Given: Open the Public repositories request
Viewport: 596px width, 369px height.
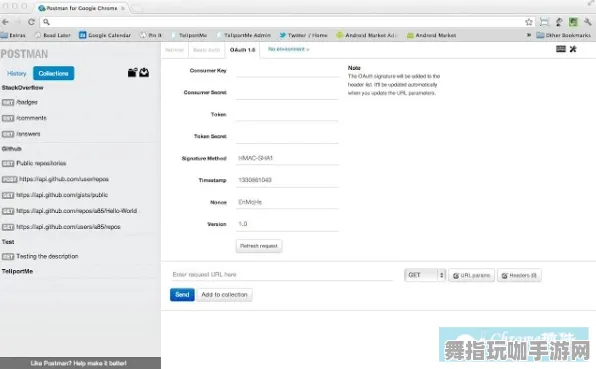Looking at the screenshot, I should (41, 163).
